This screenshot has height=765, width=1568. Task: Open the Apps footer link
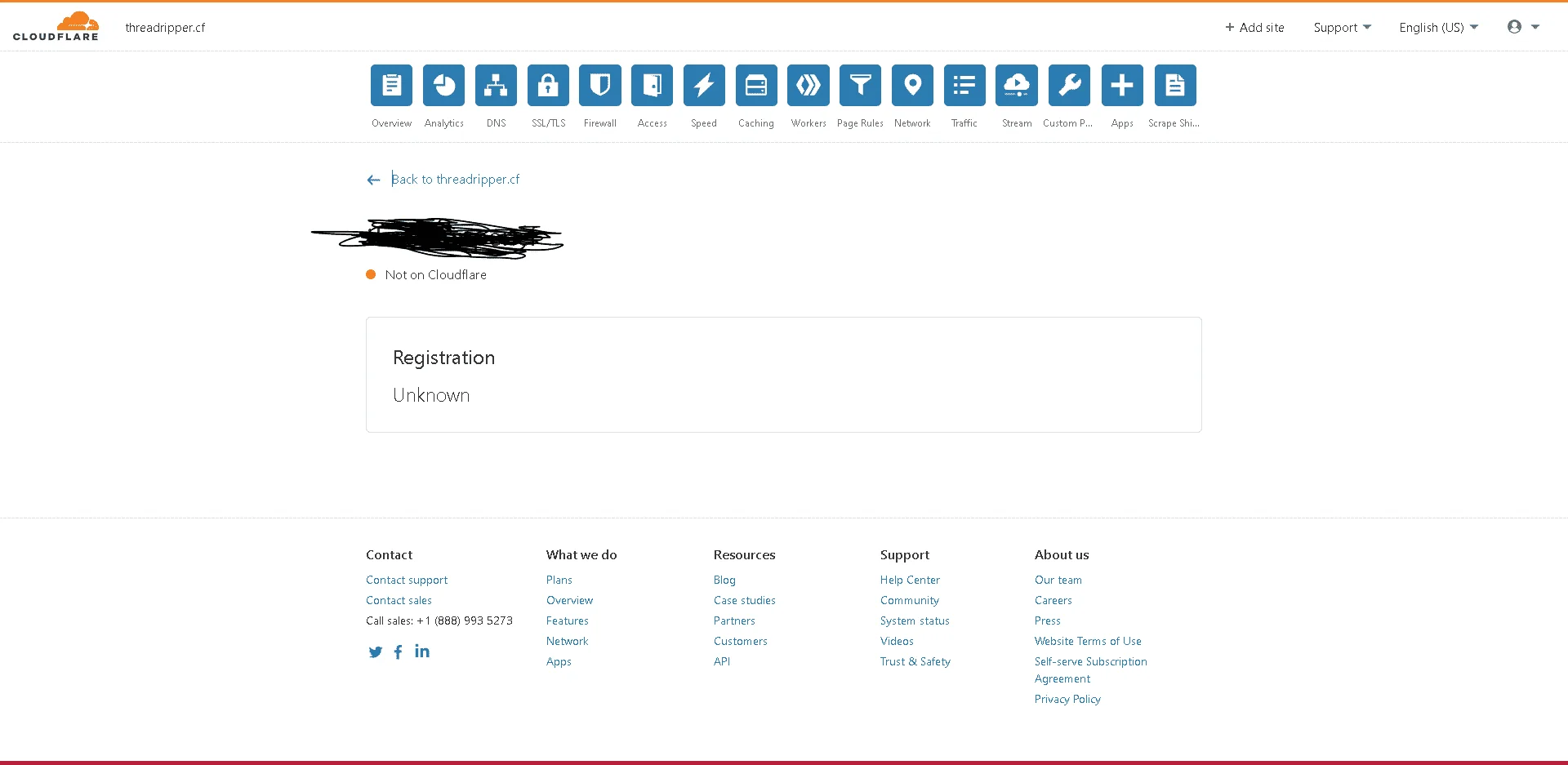[x=559, y=661]
